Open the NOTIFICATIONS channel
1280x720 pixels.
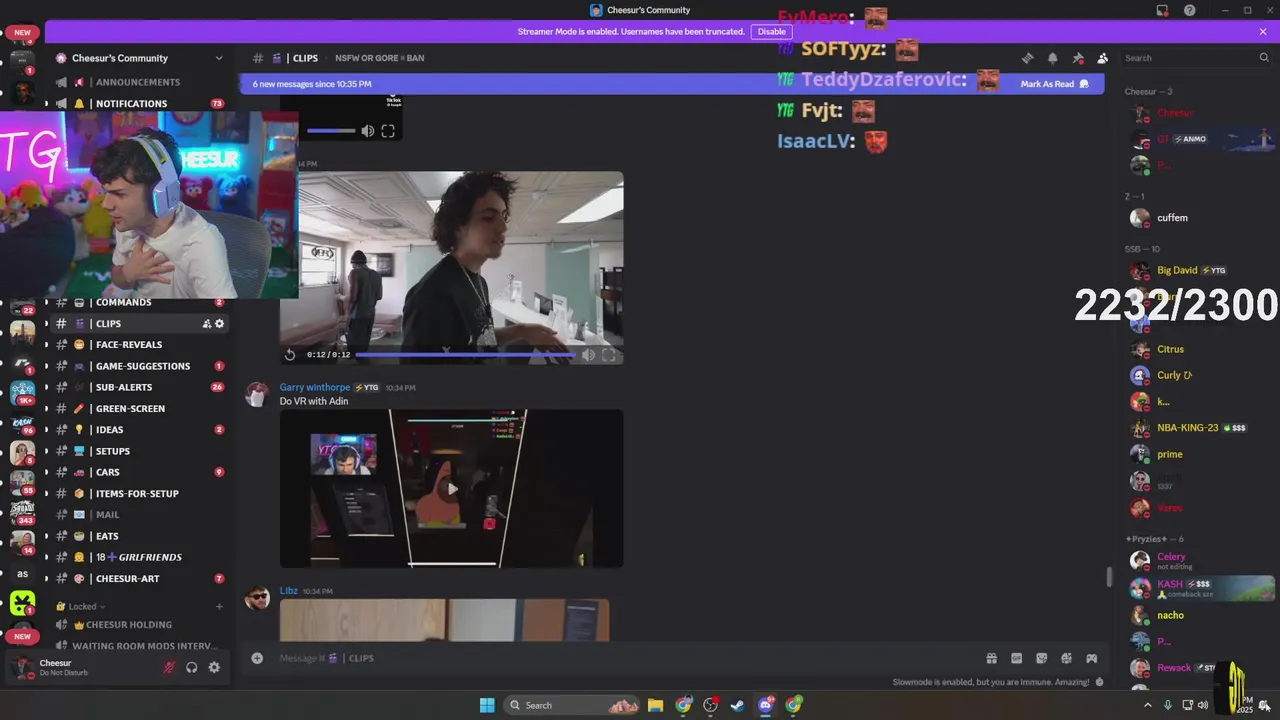point(139,104)
